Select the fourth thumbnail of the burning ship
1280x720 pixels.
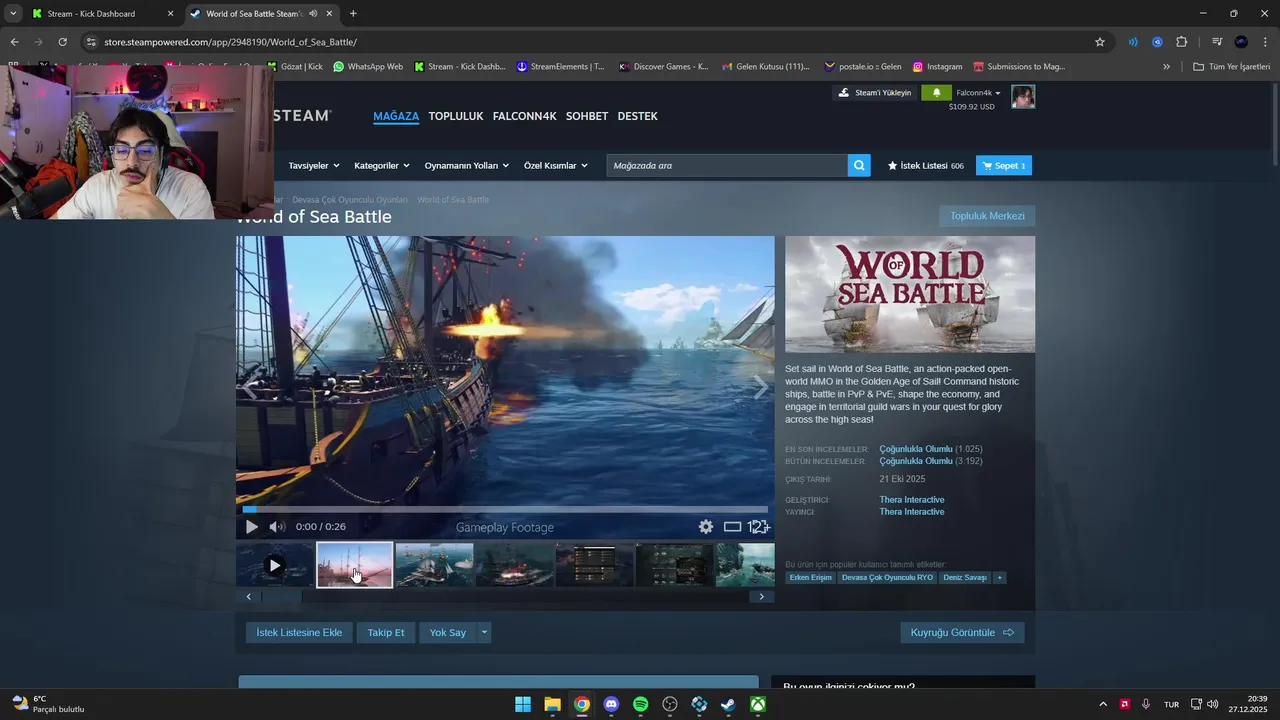[514, 565]
